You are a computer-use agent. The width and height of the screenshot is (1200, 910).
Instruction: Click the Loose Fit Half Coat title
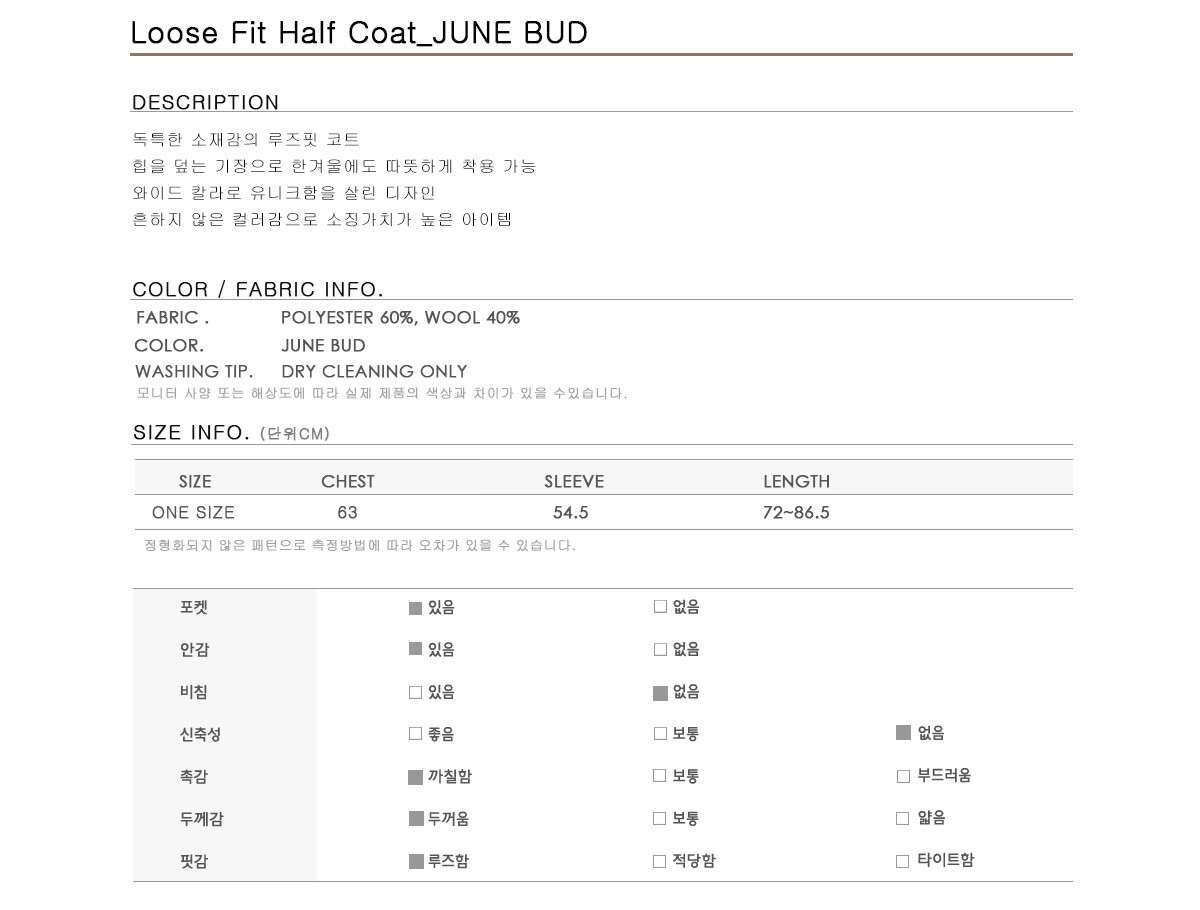point(359,33)
